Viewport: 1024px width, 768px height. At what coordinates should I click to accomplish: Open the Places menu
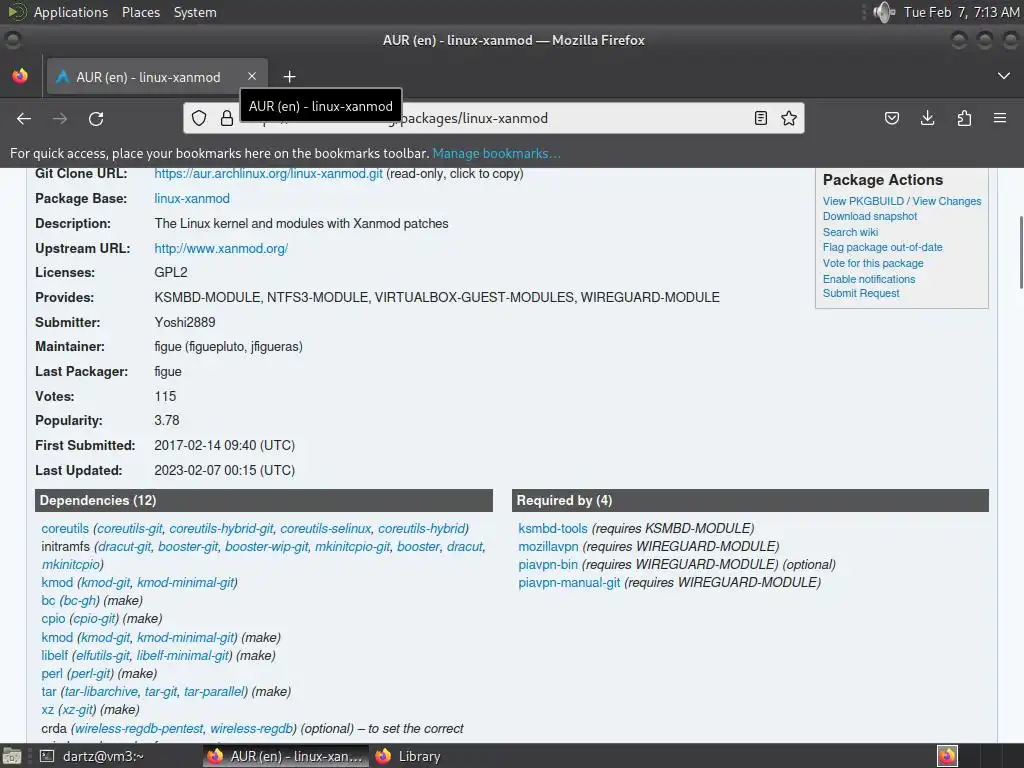coord(140,12)
